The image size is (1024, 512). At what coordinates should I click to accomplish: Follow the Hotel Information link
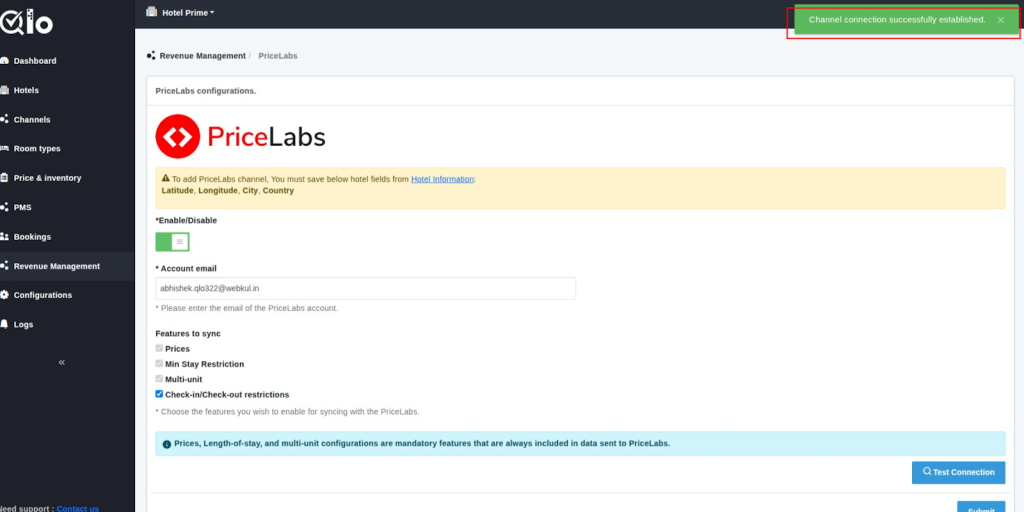click(442, 179)
